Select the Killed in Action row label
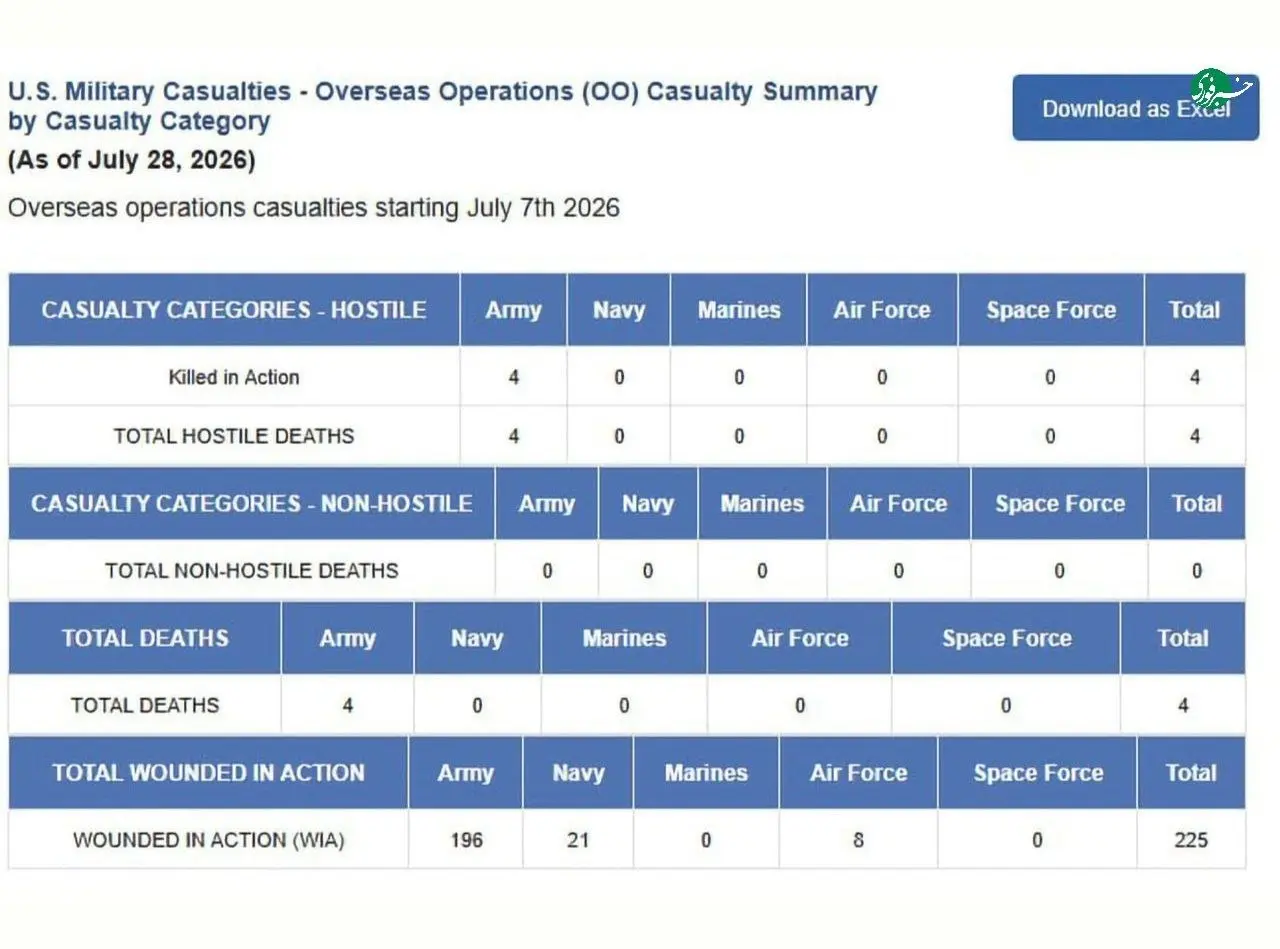The image size is (1280, 949). point(234,377)
